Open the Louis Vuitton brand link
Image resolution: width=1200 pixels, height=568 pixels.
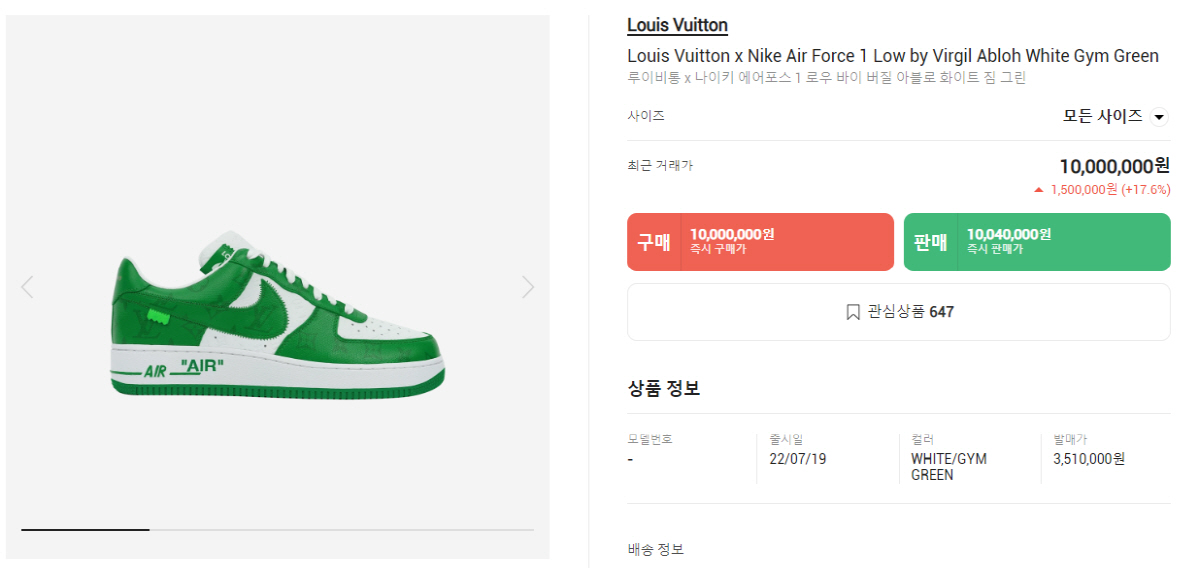tap(677, 25)
